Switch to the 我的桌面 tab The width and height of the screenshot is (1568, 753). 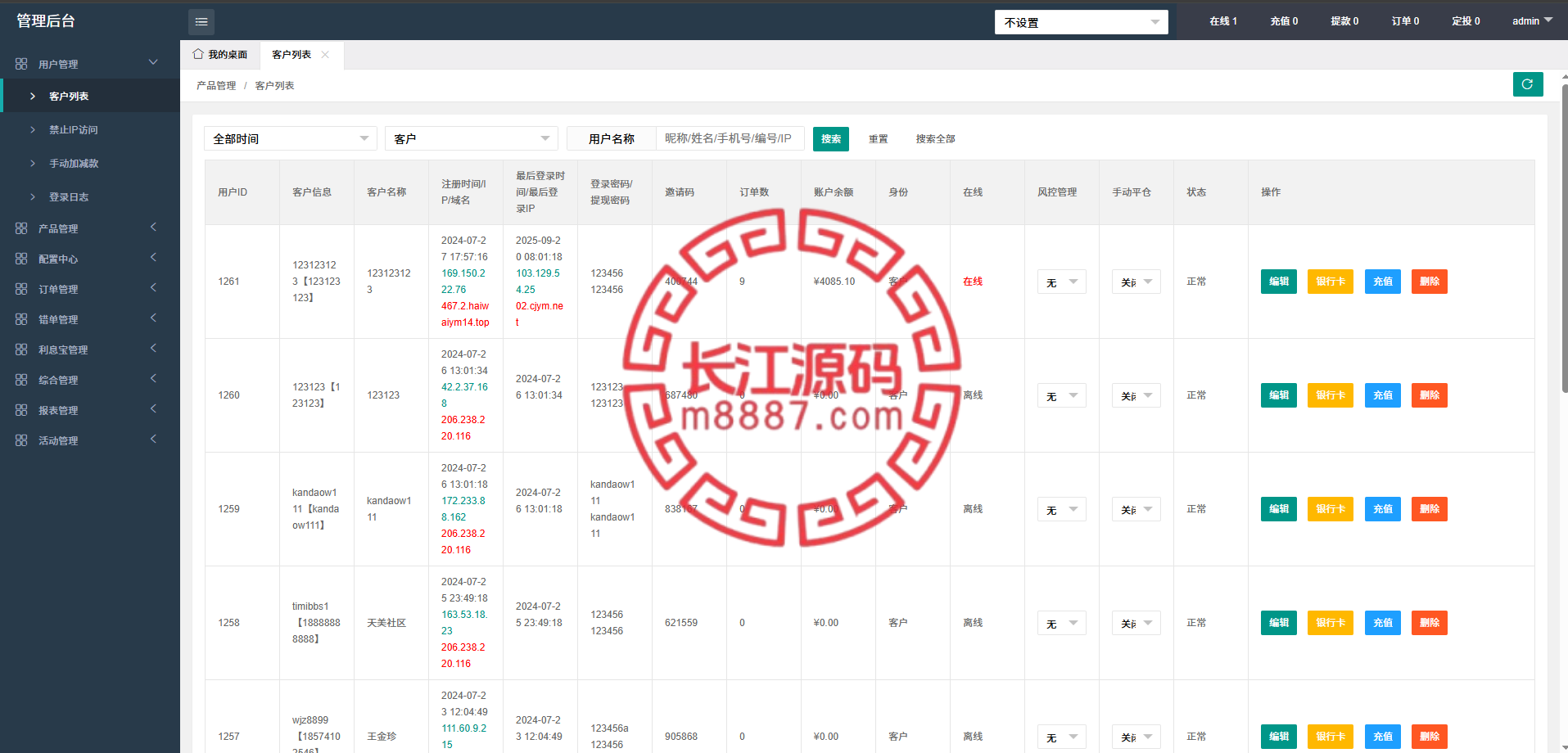220,55
